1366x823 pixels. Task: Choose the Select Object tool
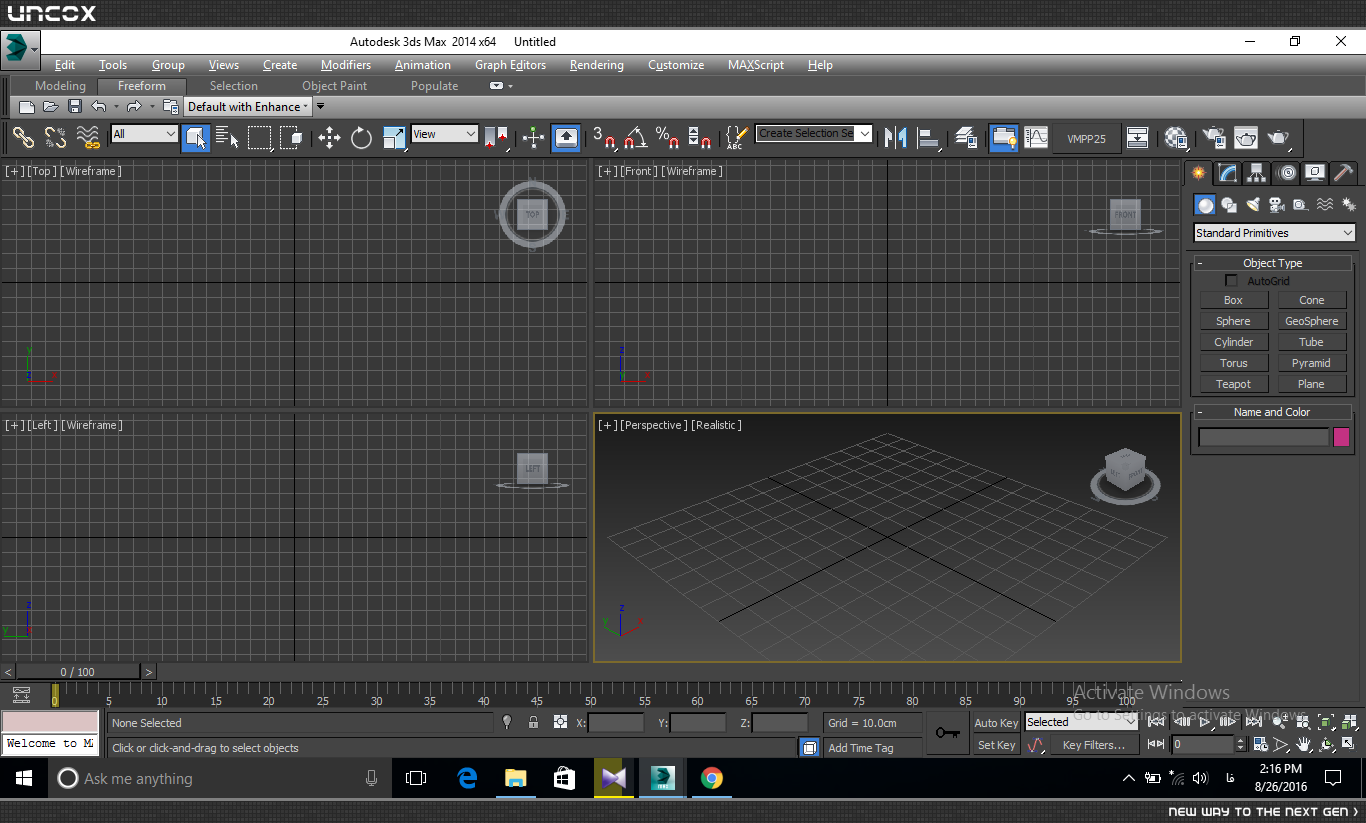(196, 138)
